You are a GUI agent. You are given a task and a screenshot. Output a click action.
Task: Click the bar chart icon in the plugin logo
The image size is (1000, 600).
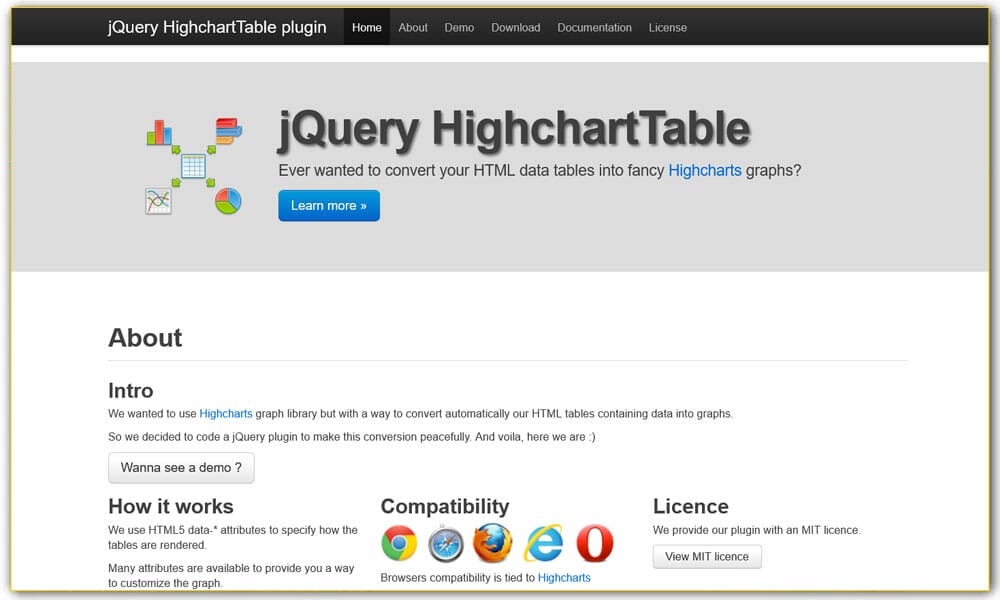point(158,130)
